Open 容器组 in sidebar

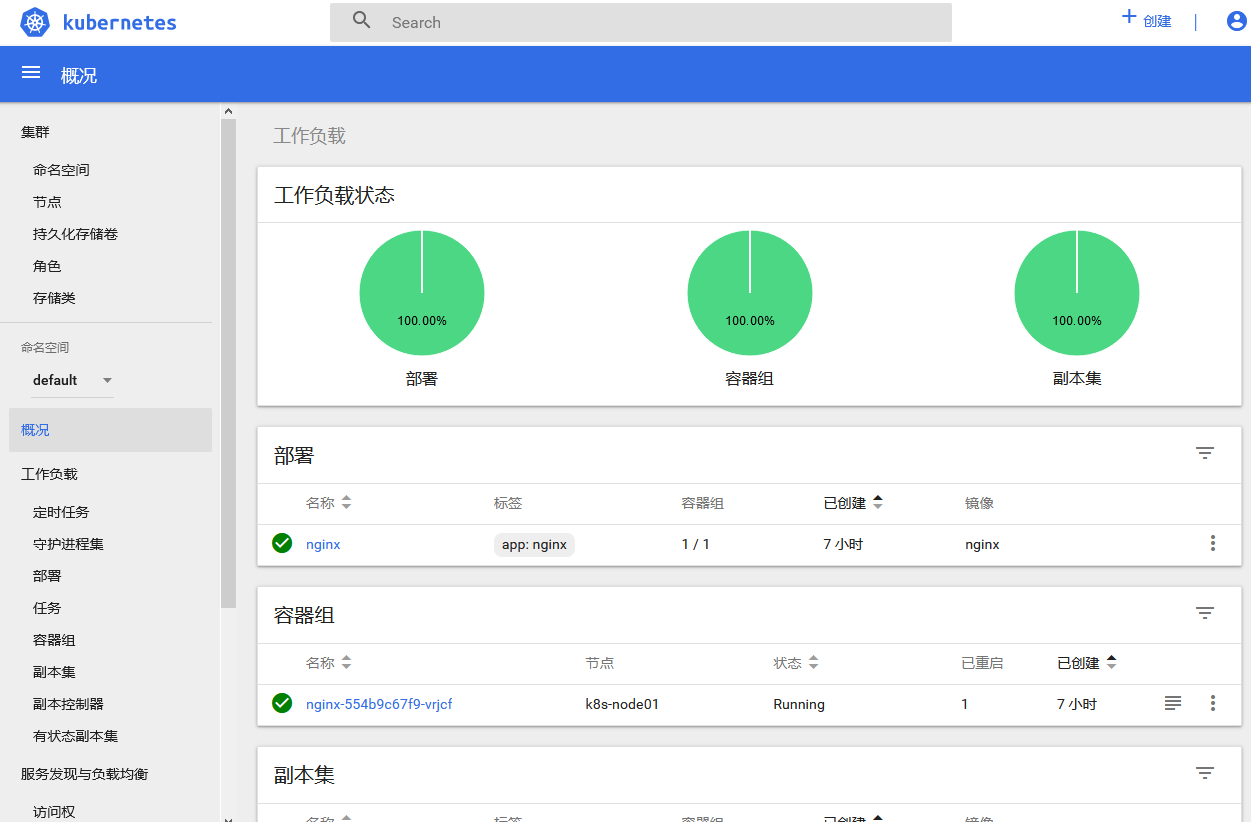click(x=54, y=640)
